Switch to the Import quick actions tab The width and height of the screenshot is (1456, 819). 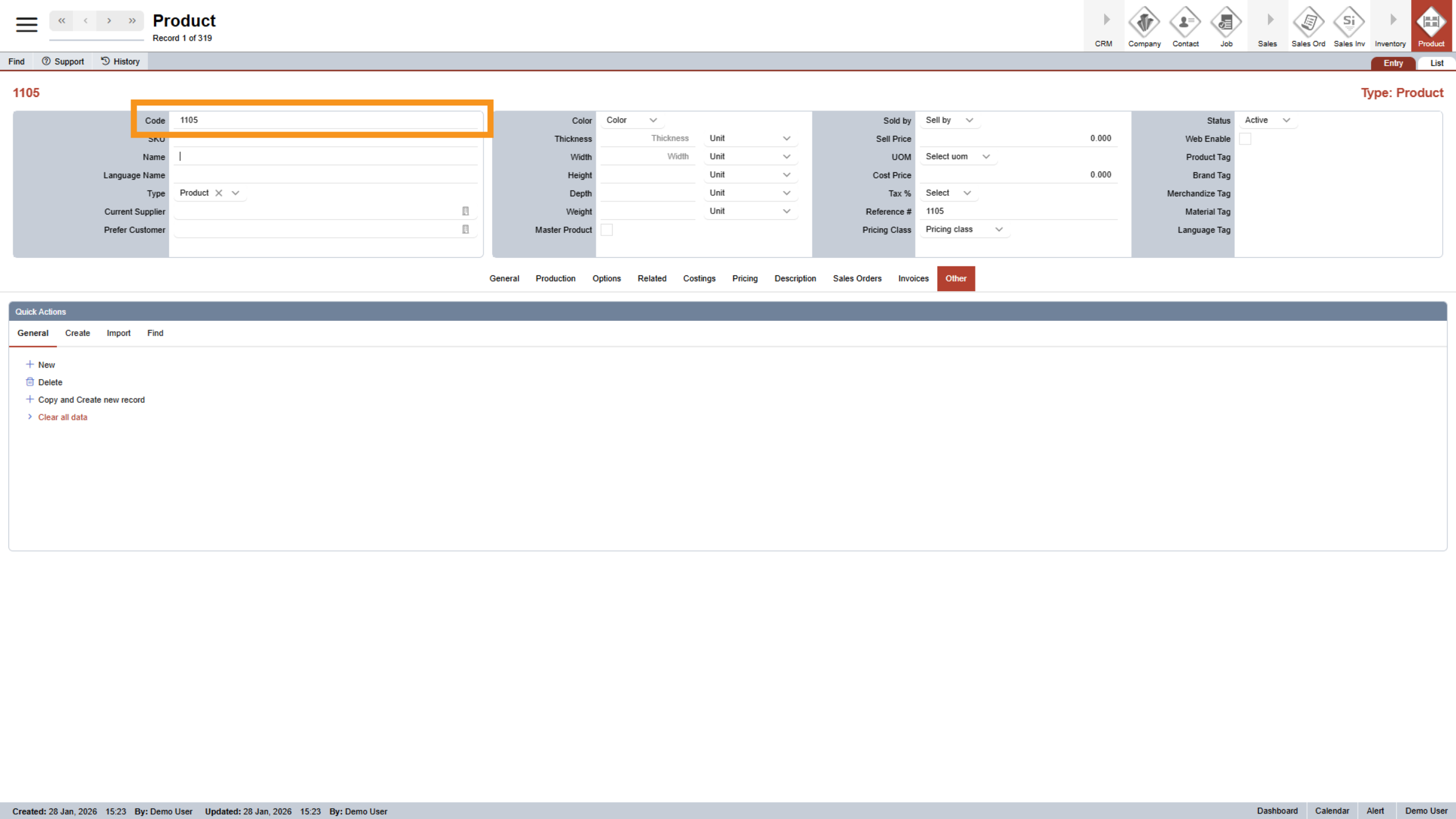pyautogui.click(x=118, y=333)
